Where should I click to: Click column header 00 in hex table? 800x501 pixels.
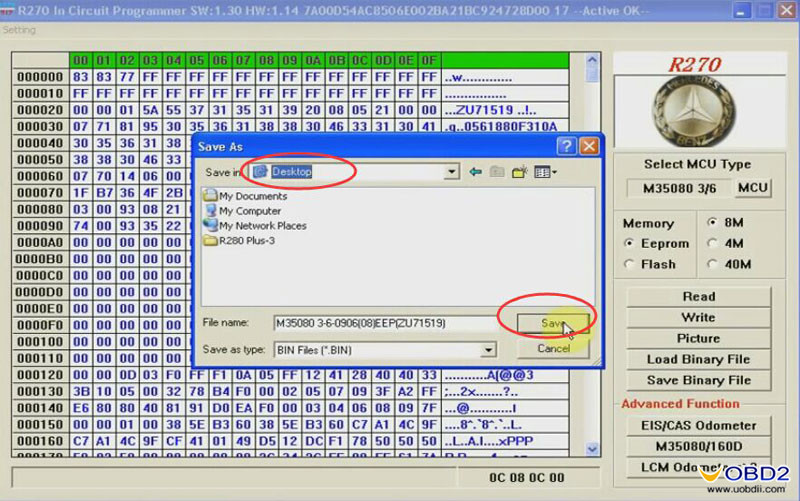(81, 60)
